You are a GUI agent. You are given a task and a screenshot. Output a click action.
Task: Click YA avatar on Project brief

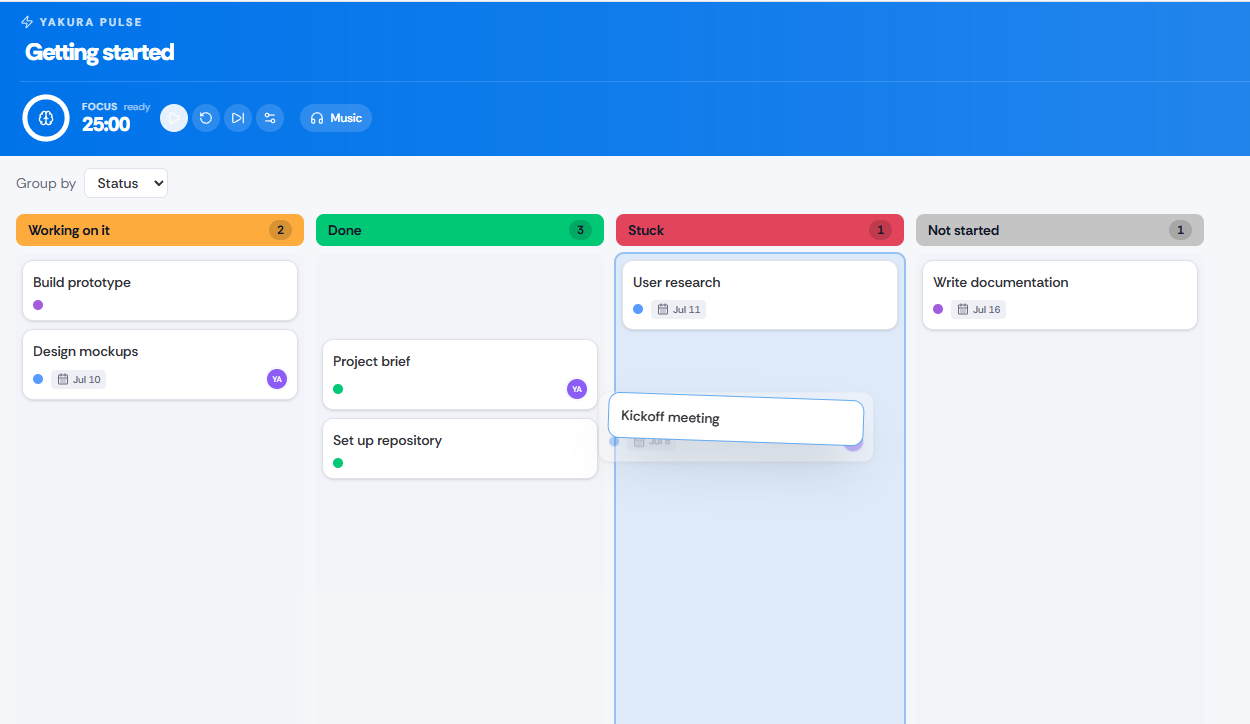coord(577,389)
